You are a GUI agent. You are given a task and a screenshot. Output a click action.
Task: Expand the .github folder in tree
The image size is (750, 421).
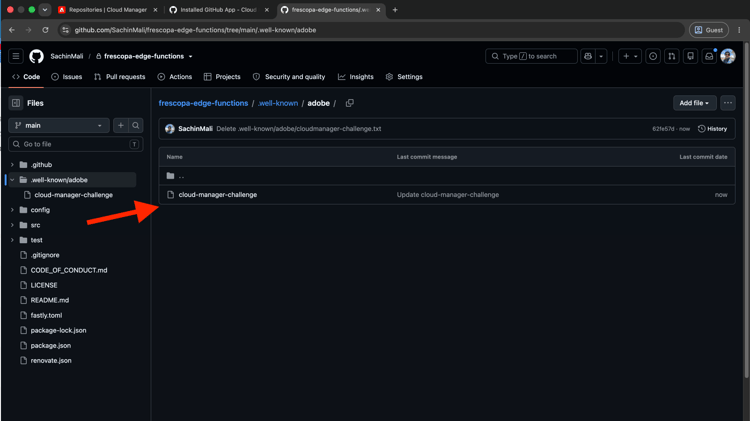[x=12, y=165]
